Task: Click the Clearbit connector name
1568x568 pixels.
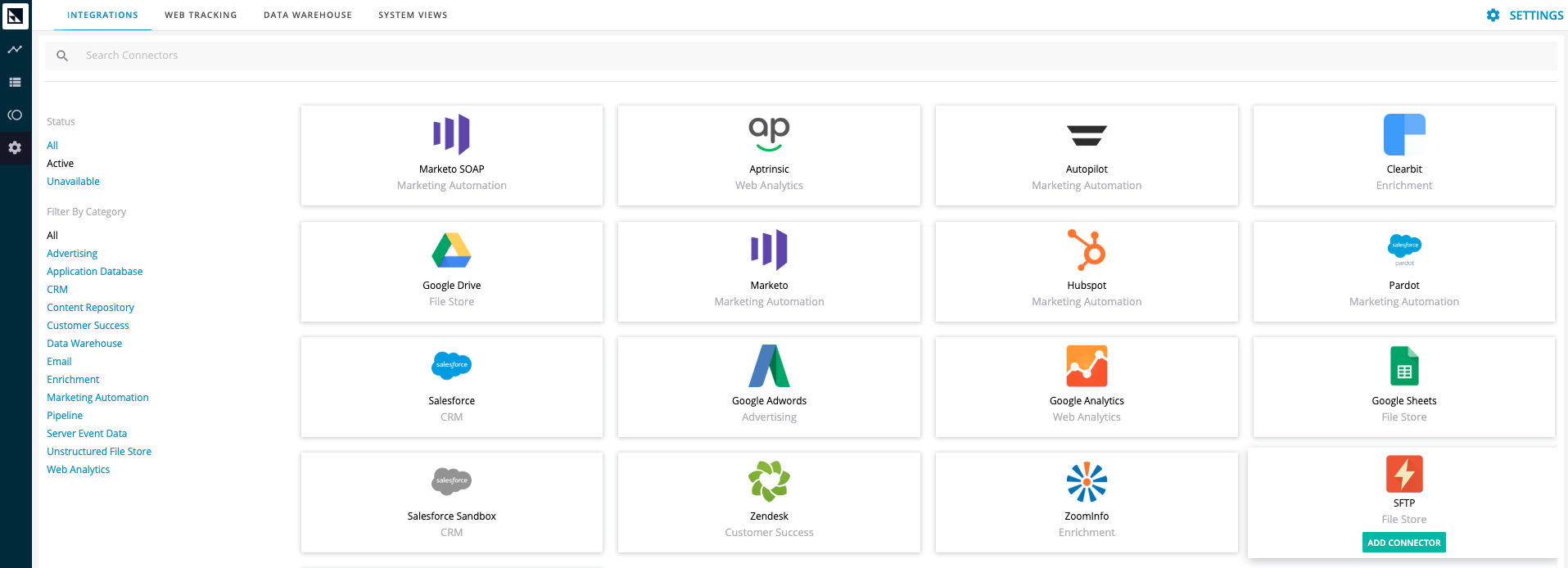Action: click(1404, 169)
